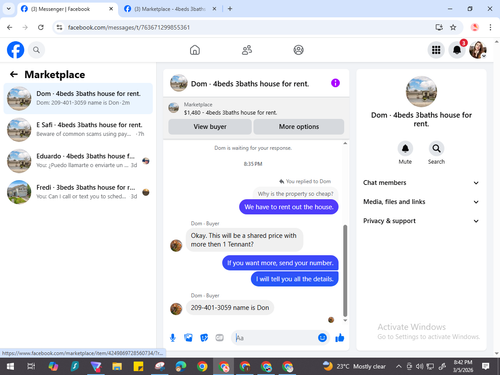Send a thumbs-up like

pos(340,338)
